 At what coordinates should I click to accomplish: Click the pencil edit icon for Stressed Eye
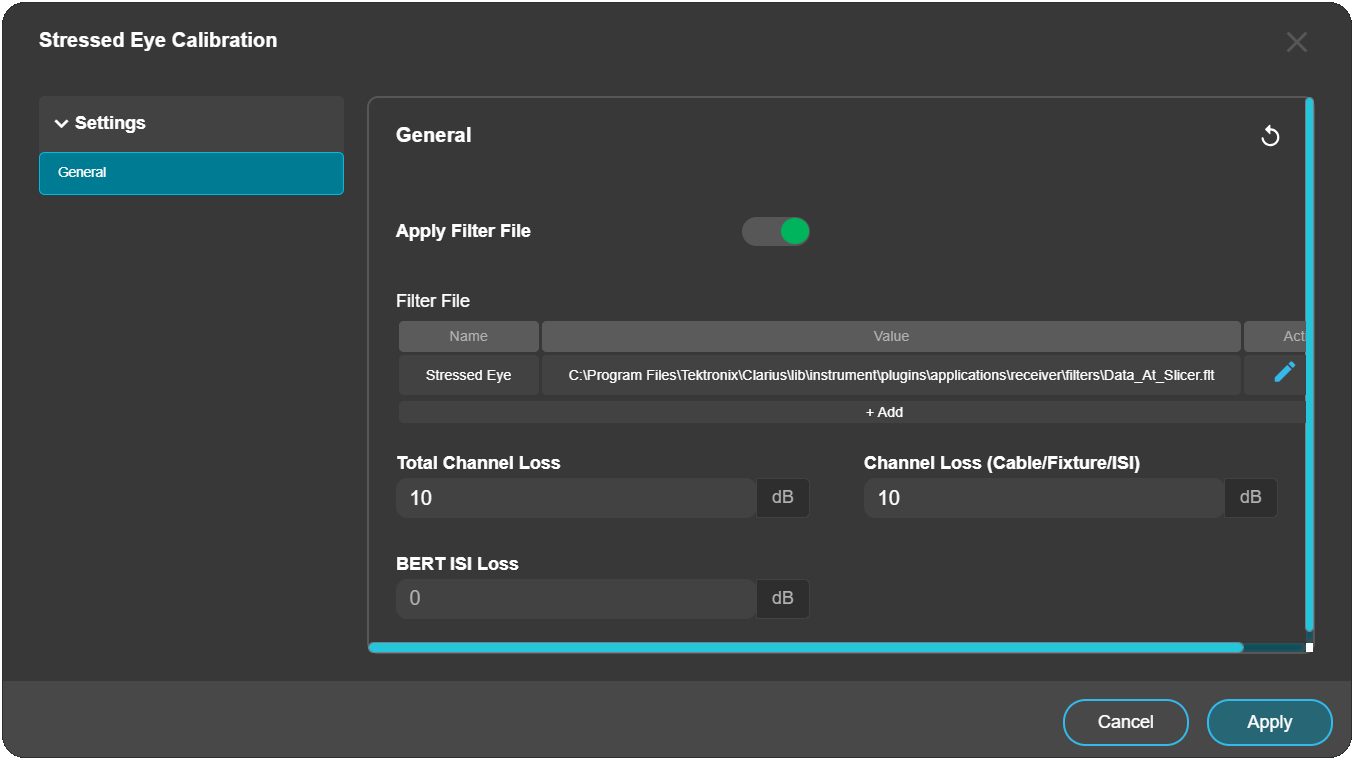1284,373
